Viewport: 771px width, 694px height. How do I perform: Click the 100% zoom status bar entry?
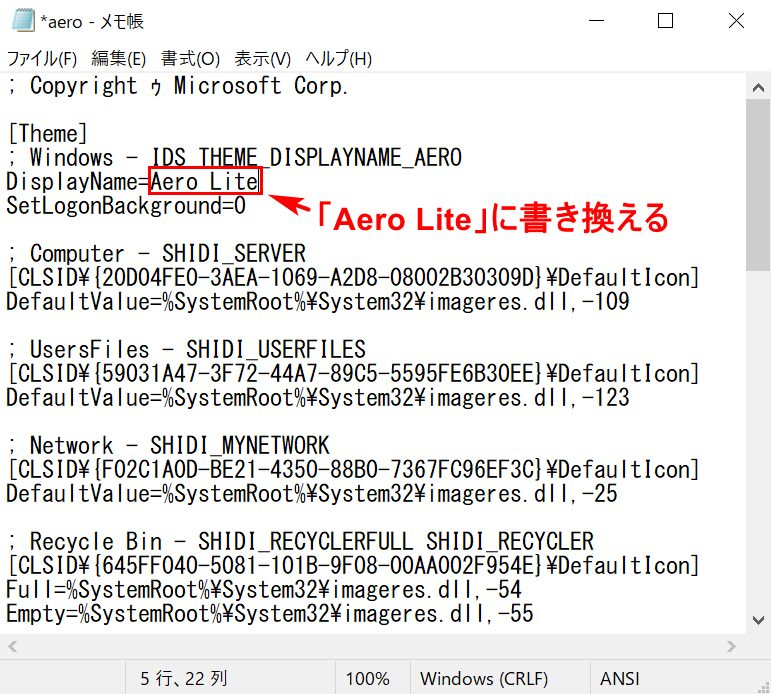[x=367, y=679]
